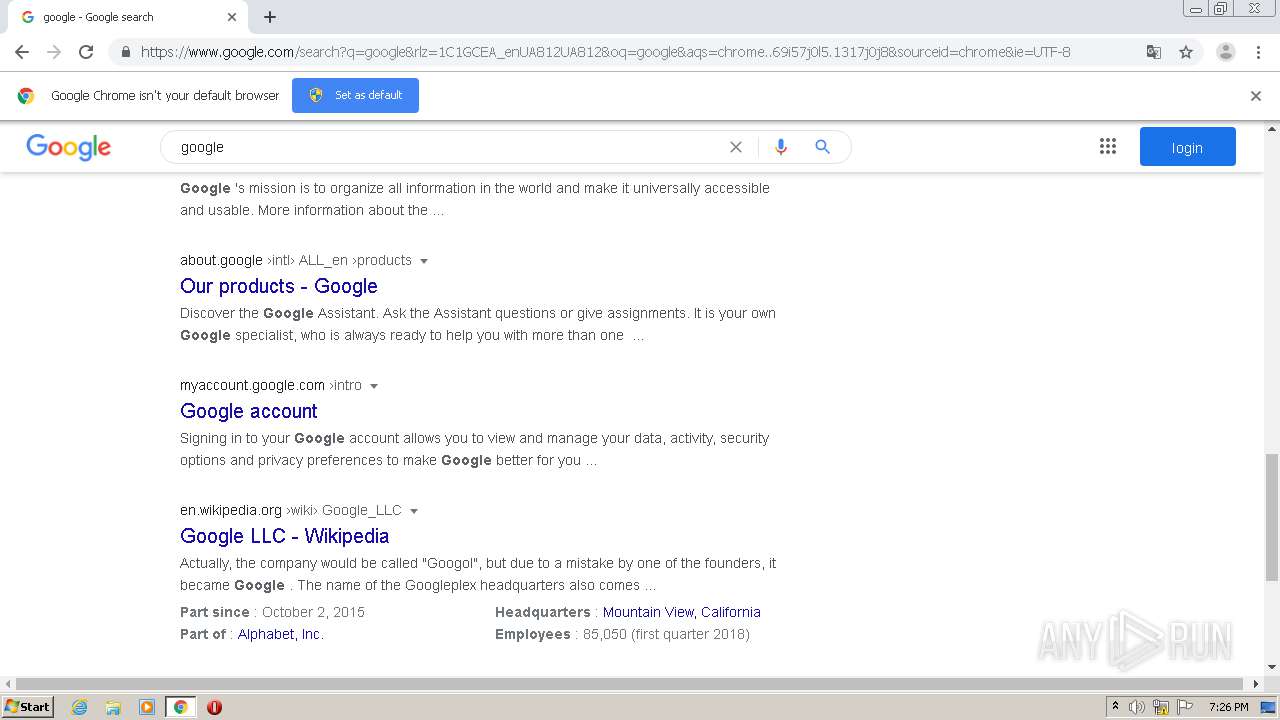Click the about.google URL text
1280x720 pixels.
tap(221, 260)
